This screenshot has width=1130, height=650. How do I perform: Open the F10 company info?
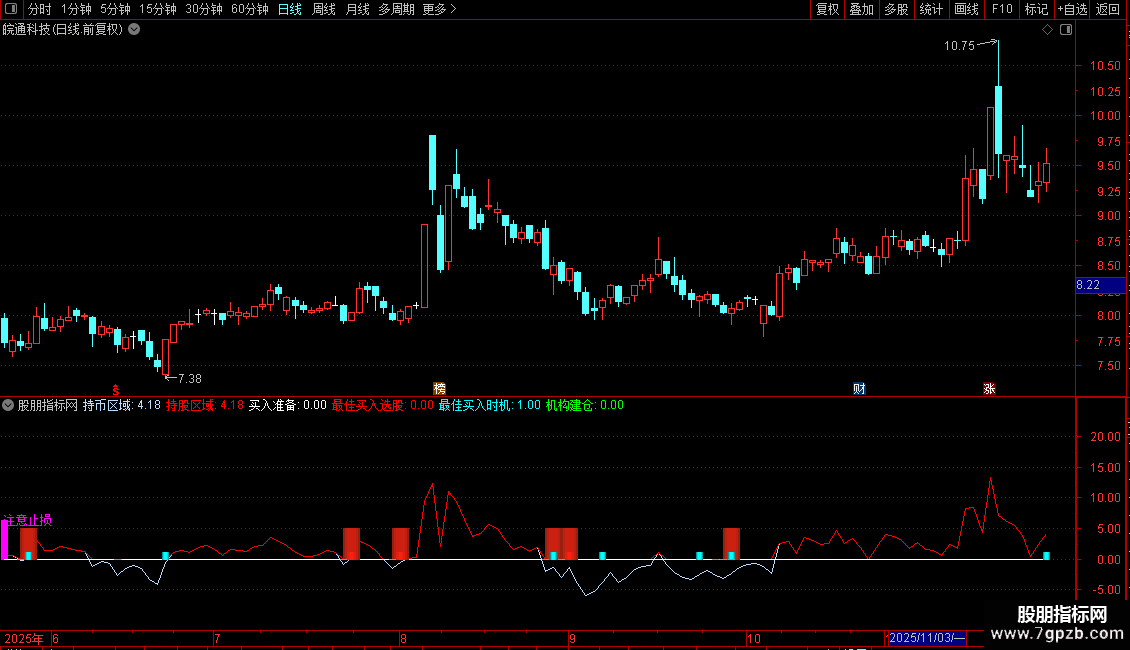click(1002, 9)
